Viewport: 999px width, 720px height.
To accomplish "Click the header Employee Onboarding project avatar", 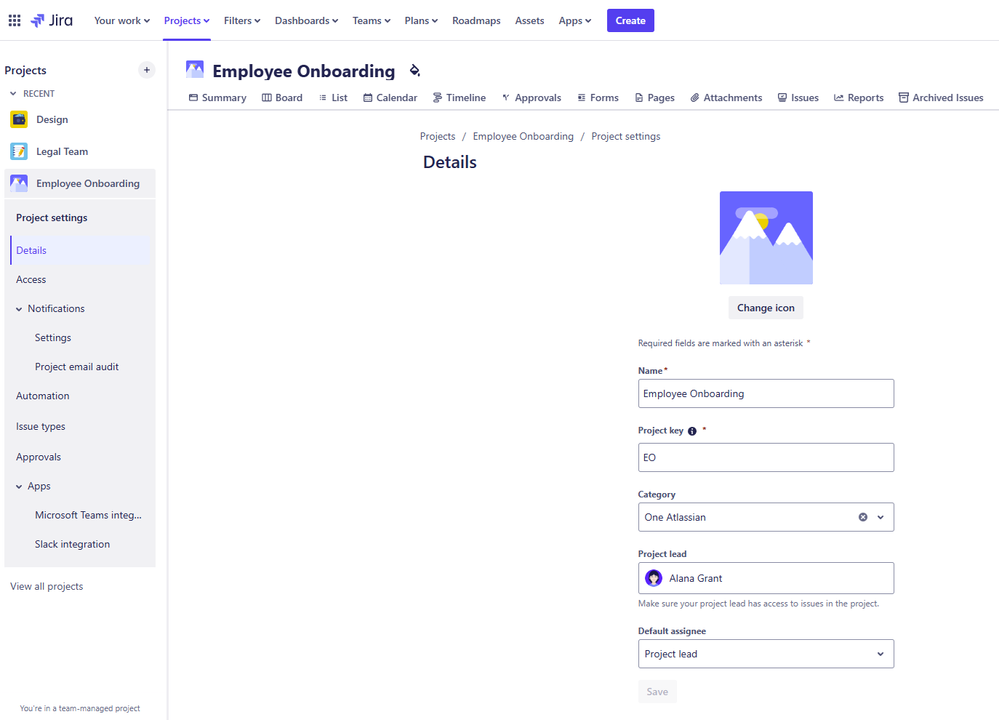I will [x=194, y=69].
